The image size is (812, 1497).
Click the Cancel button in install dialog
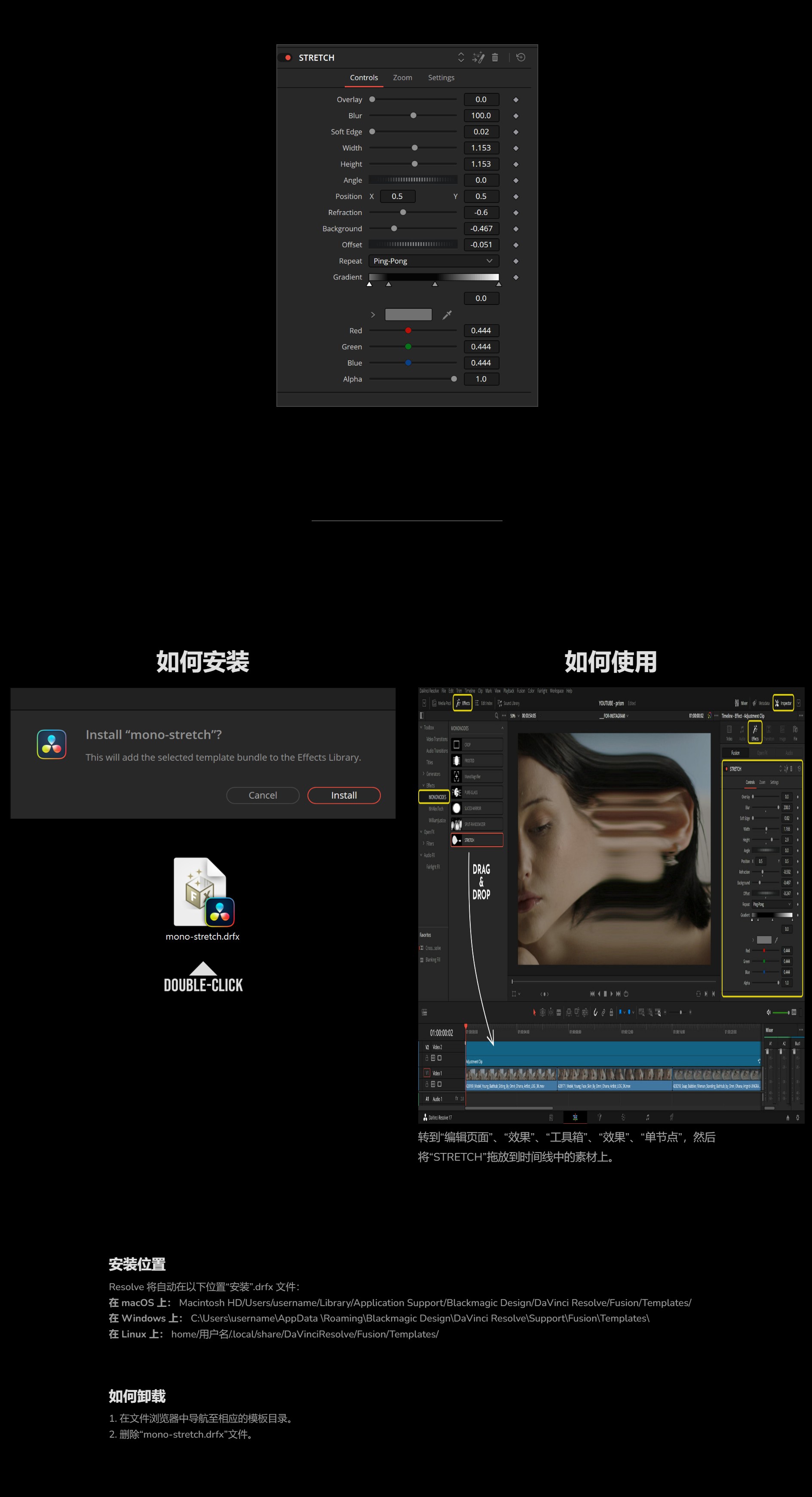[x=263, y=795]
